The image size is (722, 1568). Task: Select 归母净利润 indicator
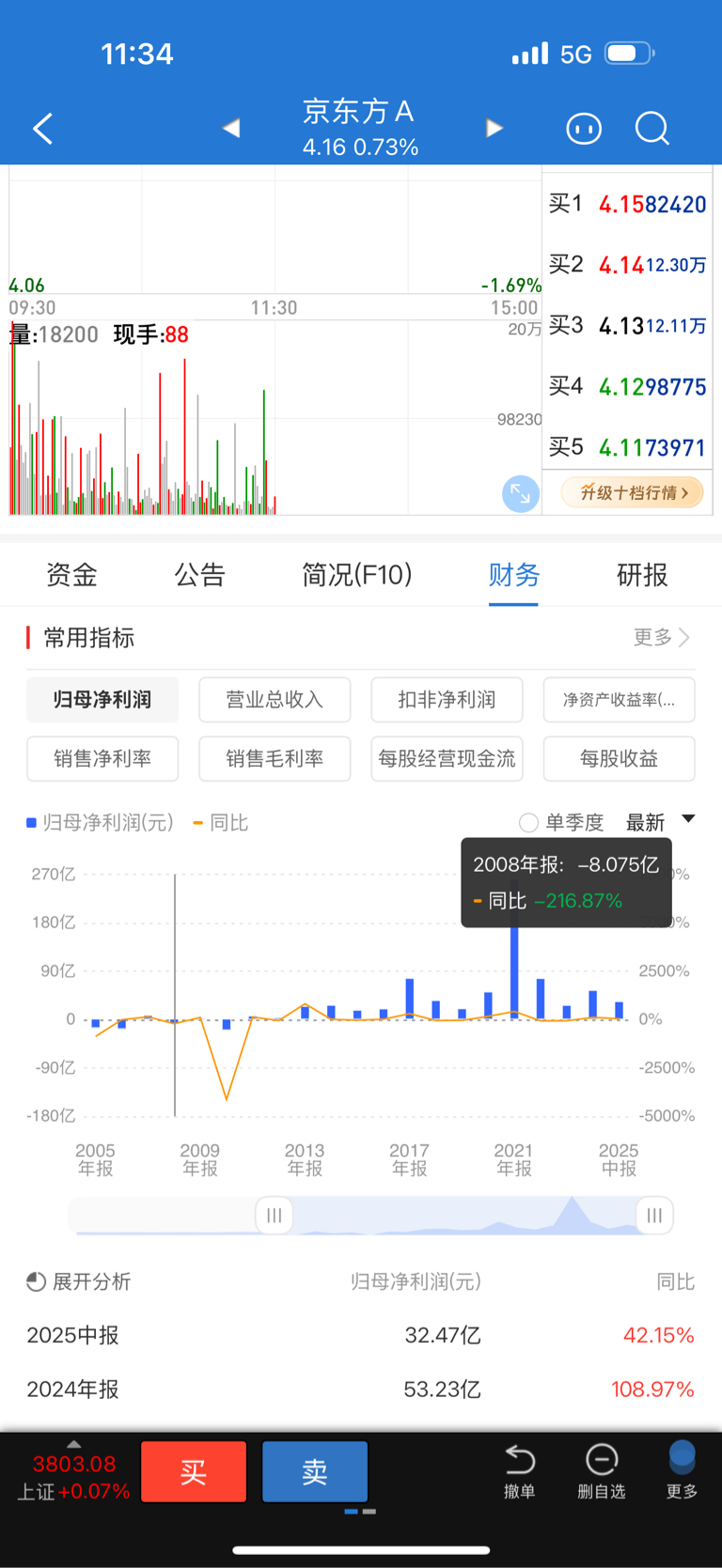pyautogui.click(x=102, y=699)
